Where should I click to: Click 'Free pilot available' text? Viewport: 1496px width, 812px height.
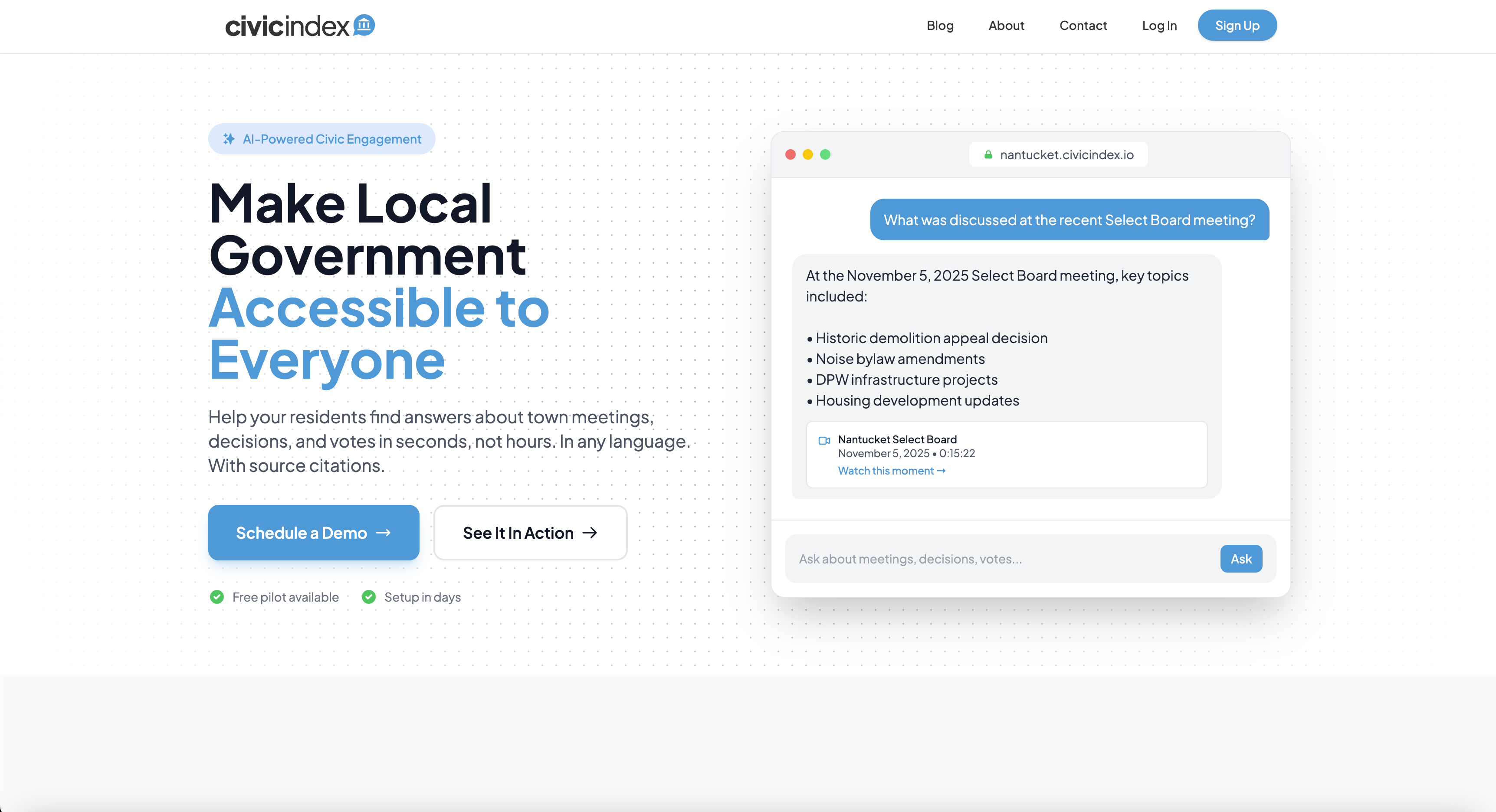[285, 597]
